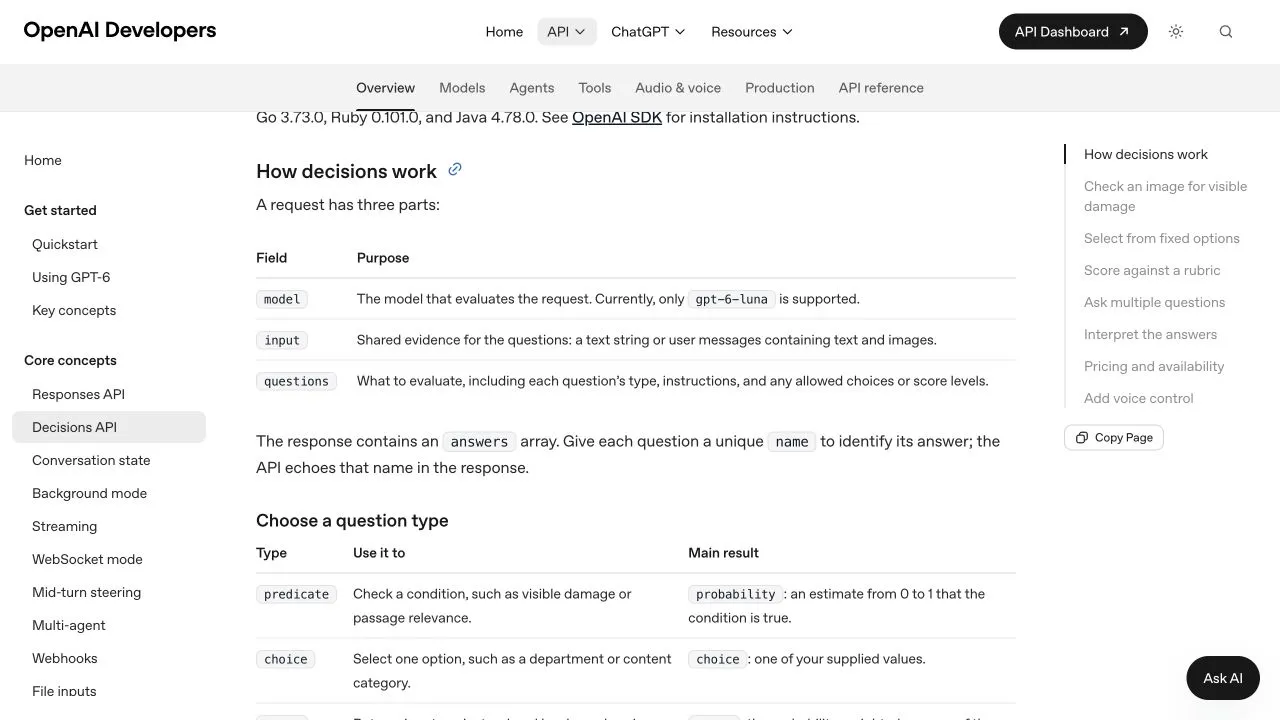The width and height of the screenshot is (1280, 720).
Task: Jump to Check an image for visible damage
Action: click(x=1166, y=196)
